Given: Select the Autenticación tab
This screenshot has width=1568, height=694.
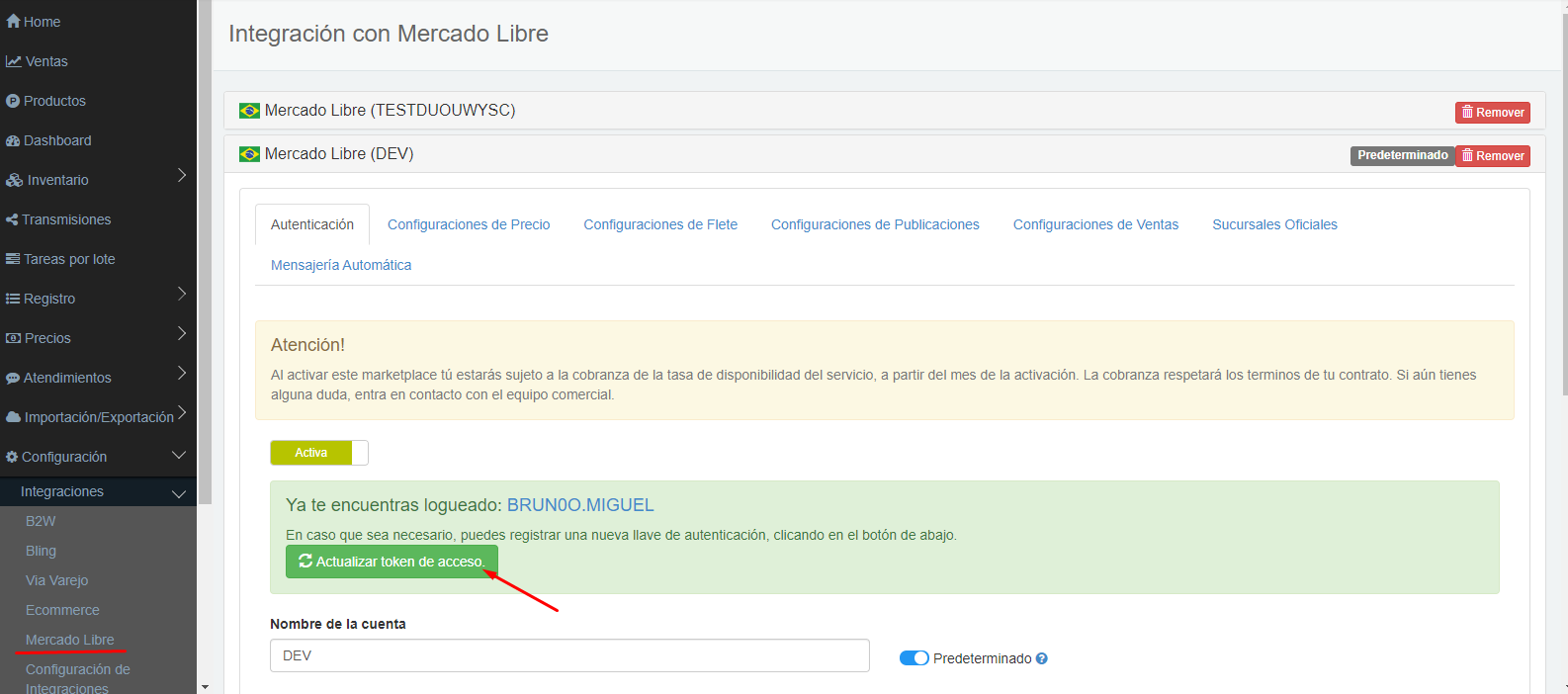Looking at the screenshot, I should click(312, 224).
